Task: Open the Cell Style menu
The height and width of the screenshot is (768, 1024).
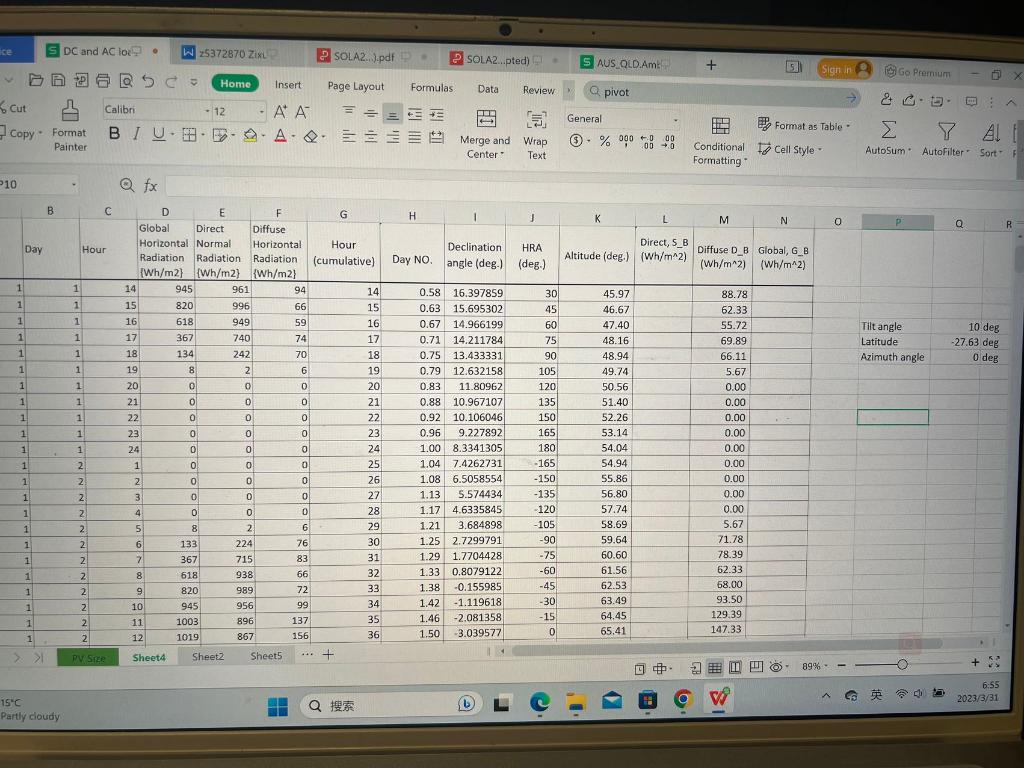Action: coord(790,150)
